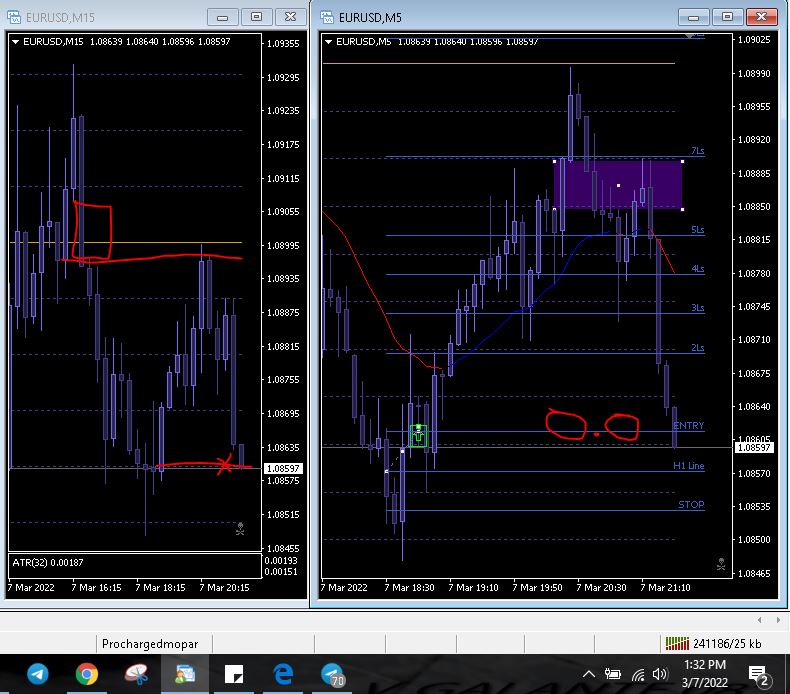Select the 5Ls level label
Viewport: 790px width, 694px height.
697,230
